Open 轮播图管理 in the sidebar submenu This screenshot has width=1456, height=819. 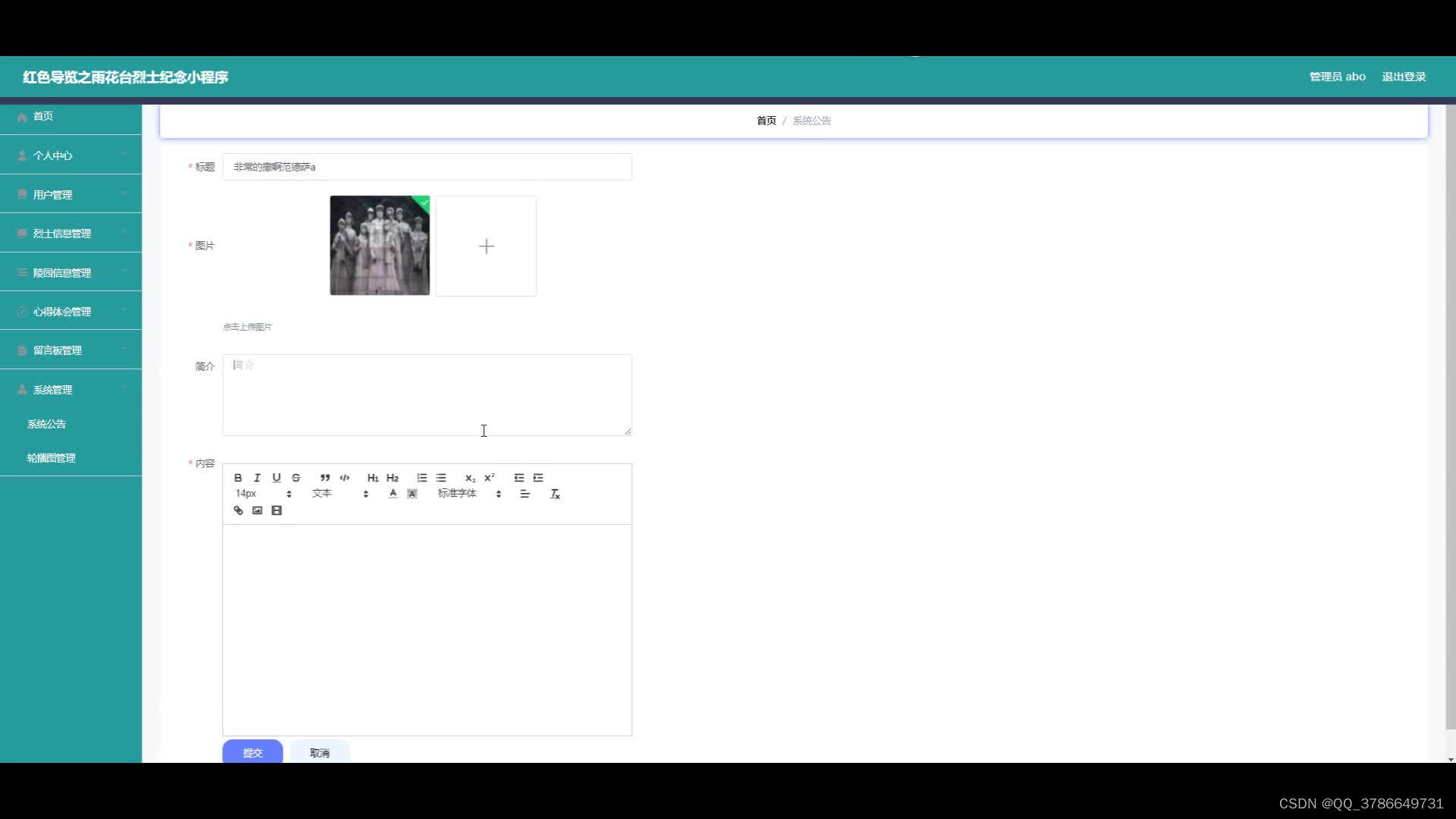(71, 458)
